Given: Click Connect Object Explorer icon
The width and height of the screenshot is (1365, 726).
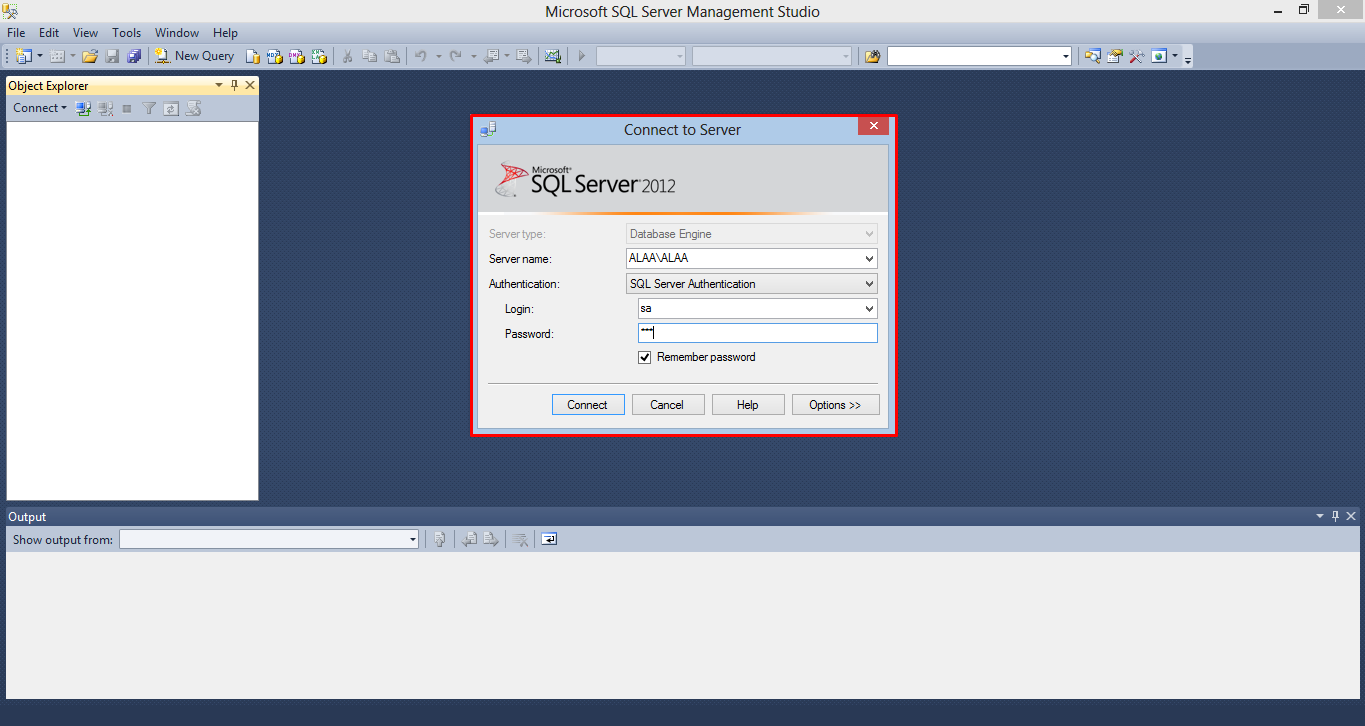Looking at the screenshot, I should click(x=84, y=108).
